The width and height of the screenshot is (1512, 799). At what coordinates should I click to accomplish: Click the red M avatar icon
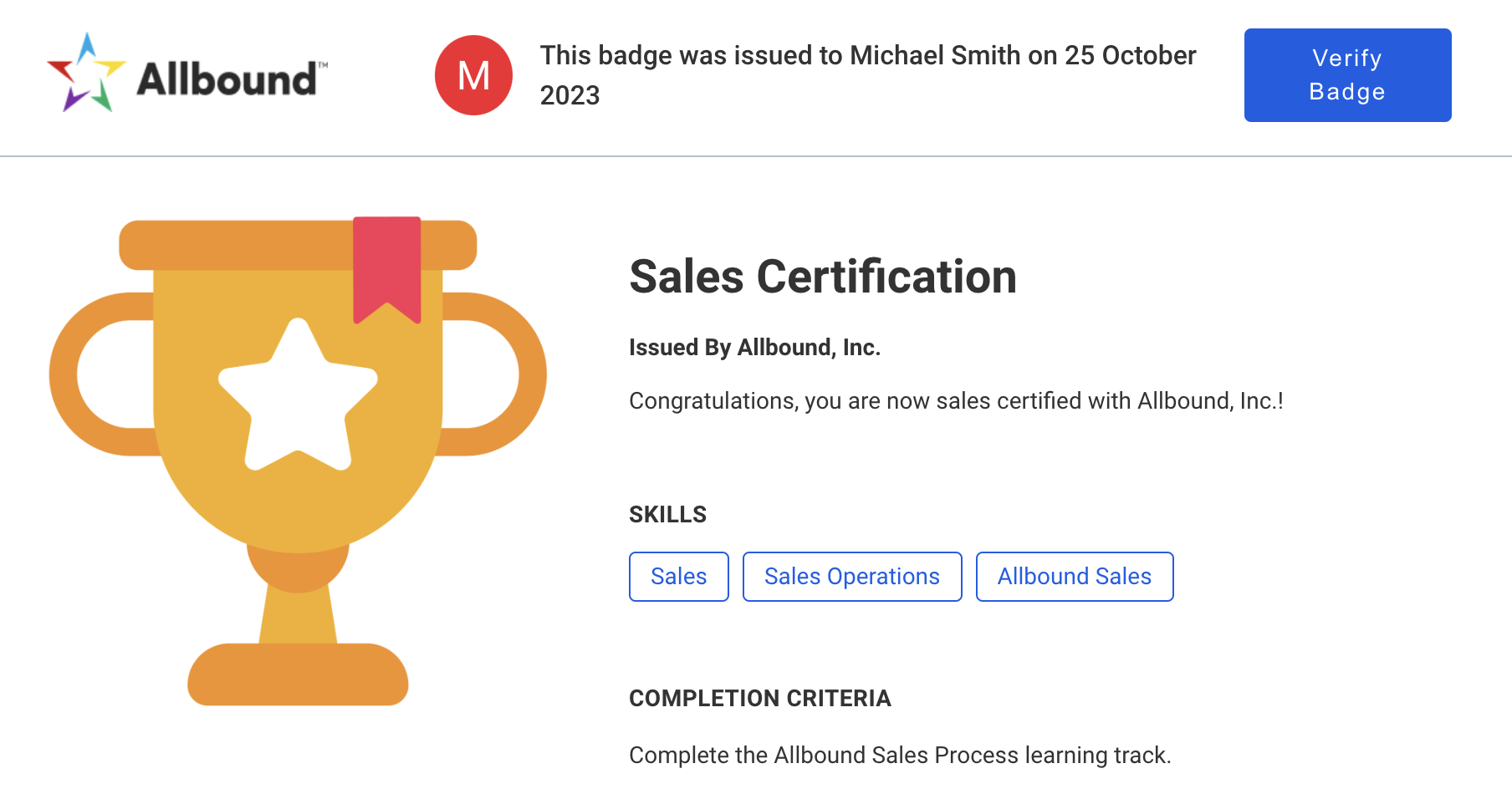coord(473,75)
